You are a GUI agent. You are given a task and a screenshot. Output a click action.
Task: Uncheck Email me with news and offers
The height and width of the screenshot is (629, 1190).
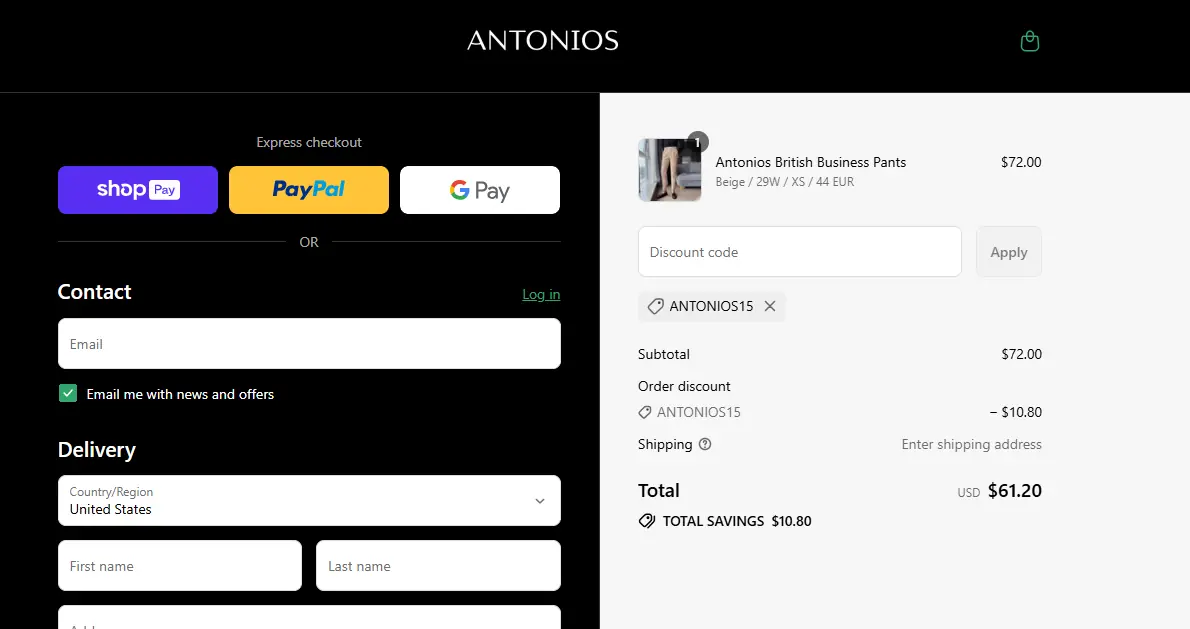pos(68,393)
